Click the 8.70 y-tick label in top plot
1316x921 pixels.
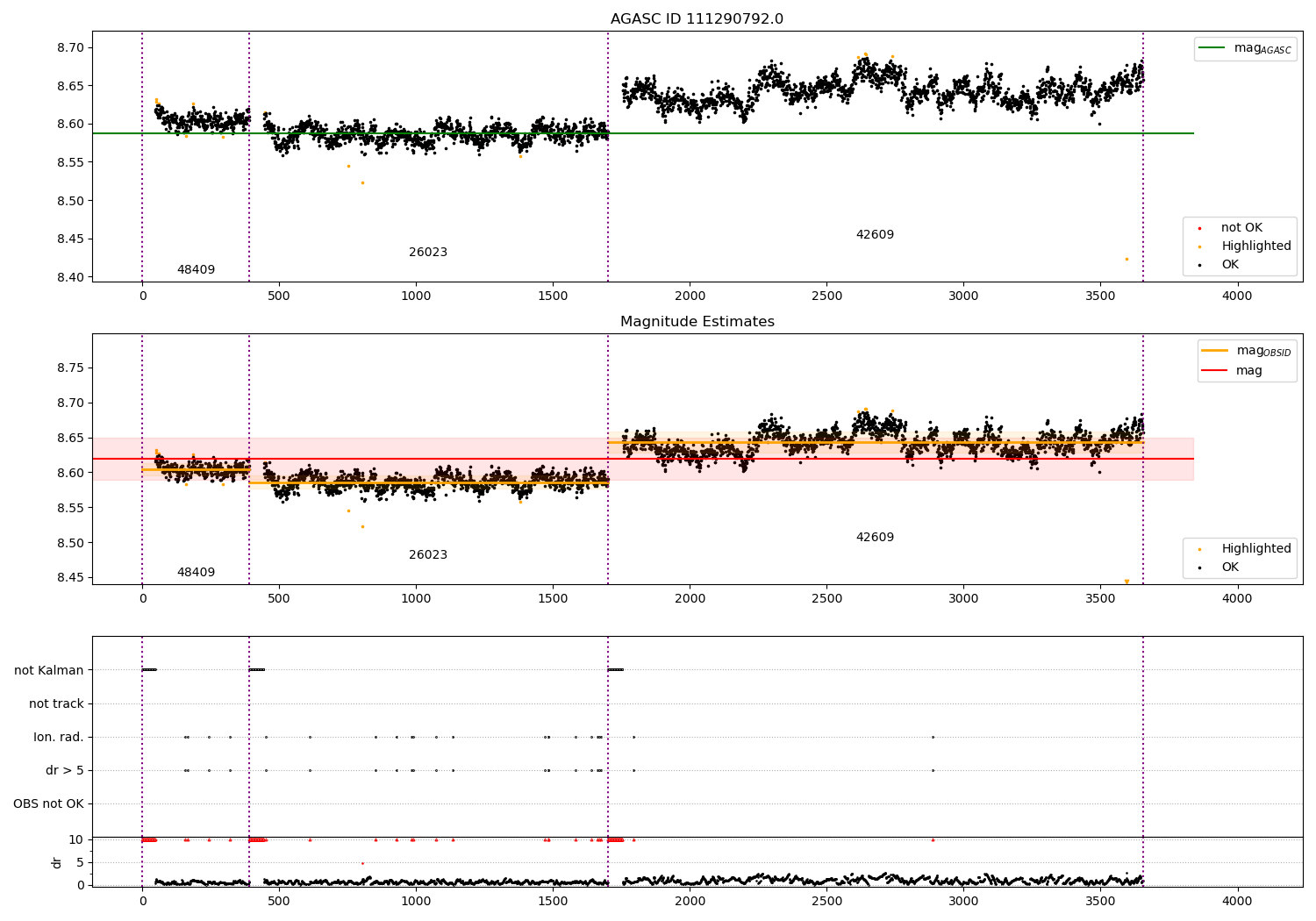tap(69, 47)
